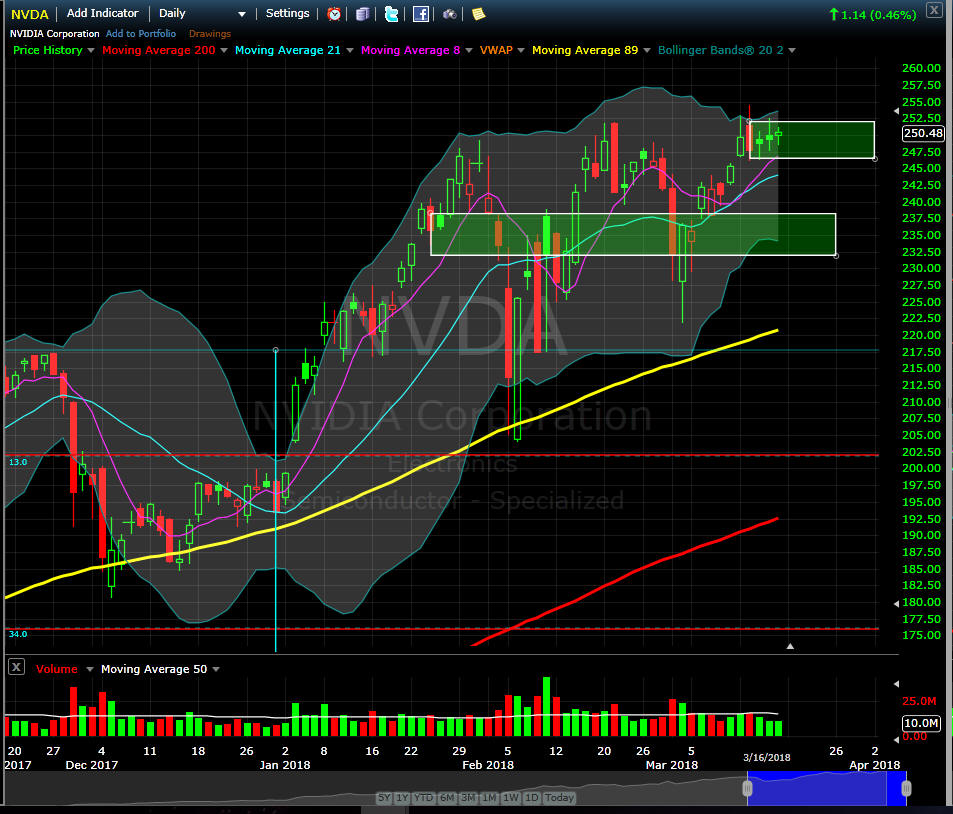Click the left handle of range slider
This screenshot has height=814, width=953.
click(x=747, y=789)
